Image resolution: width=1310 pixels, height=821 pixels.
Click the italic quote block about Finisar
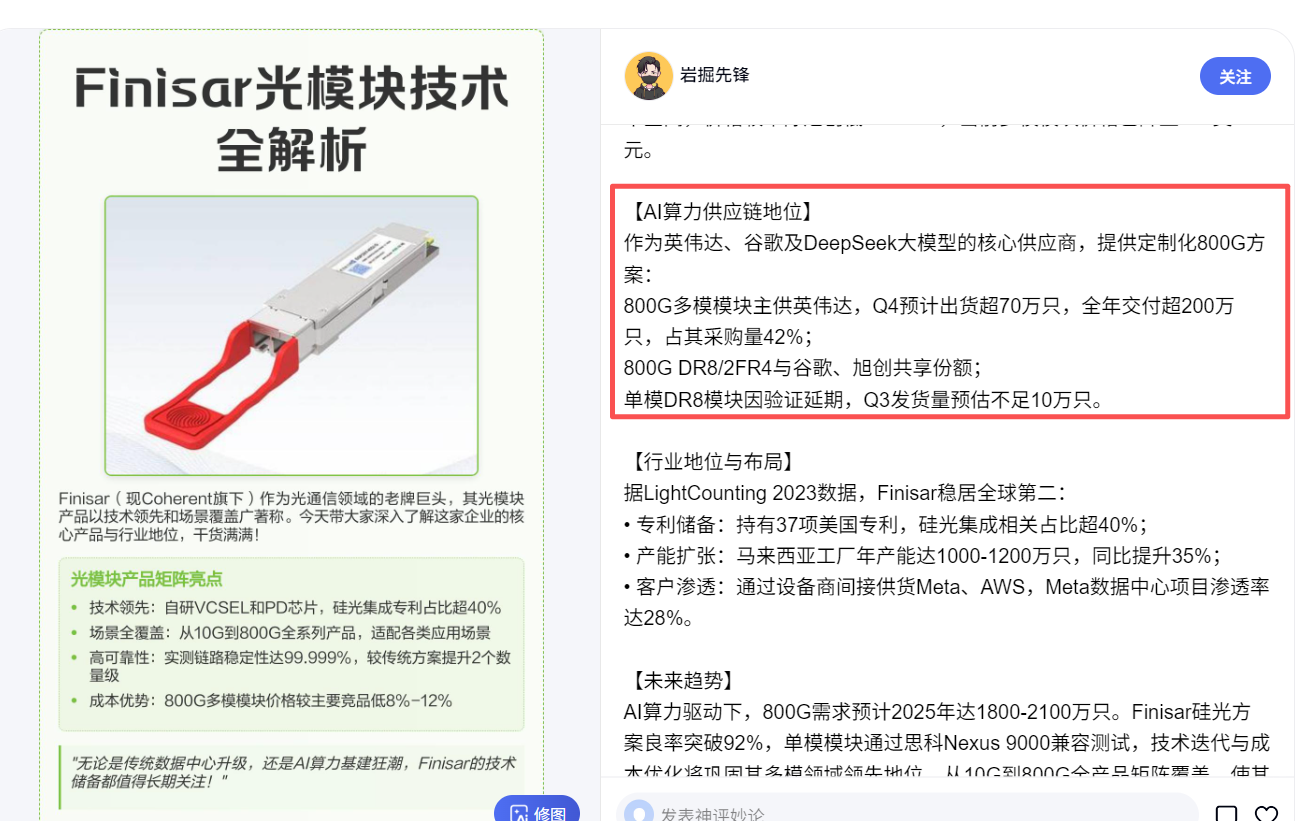(291, 771)
